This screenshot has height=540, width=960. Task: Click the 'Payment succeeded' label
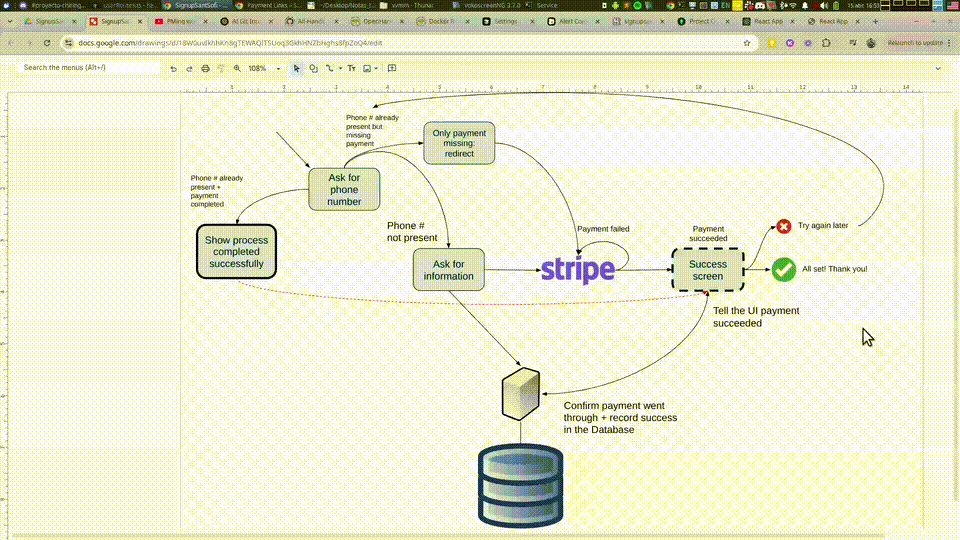pos(708,233)
